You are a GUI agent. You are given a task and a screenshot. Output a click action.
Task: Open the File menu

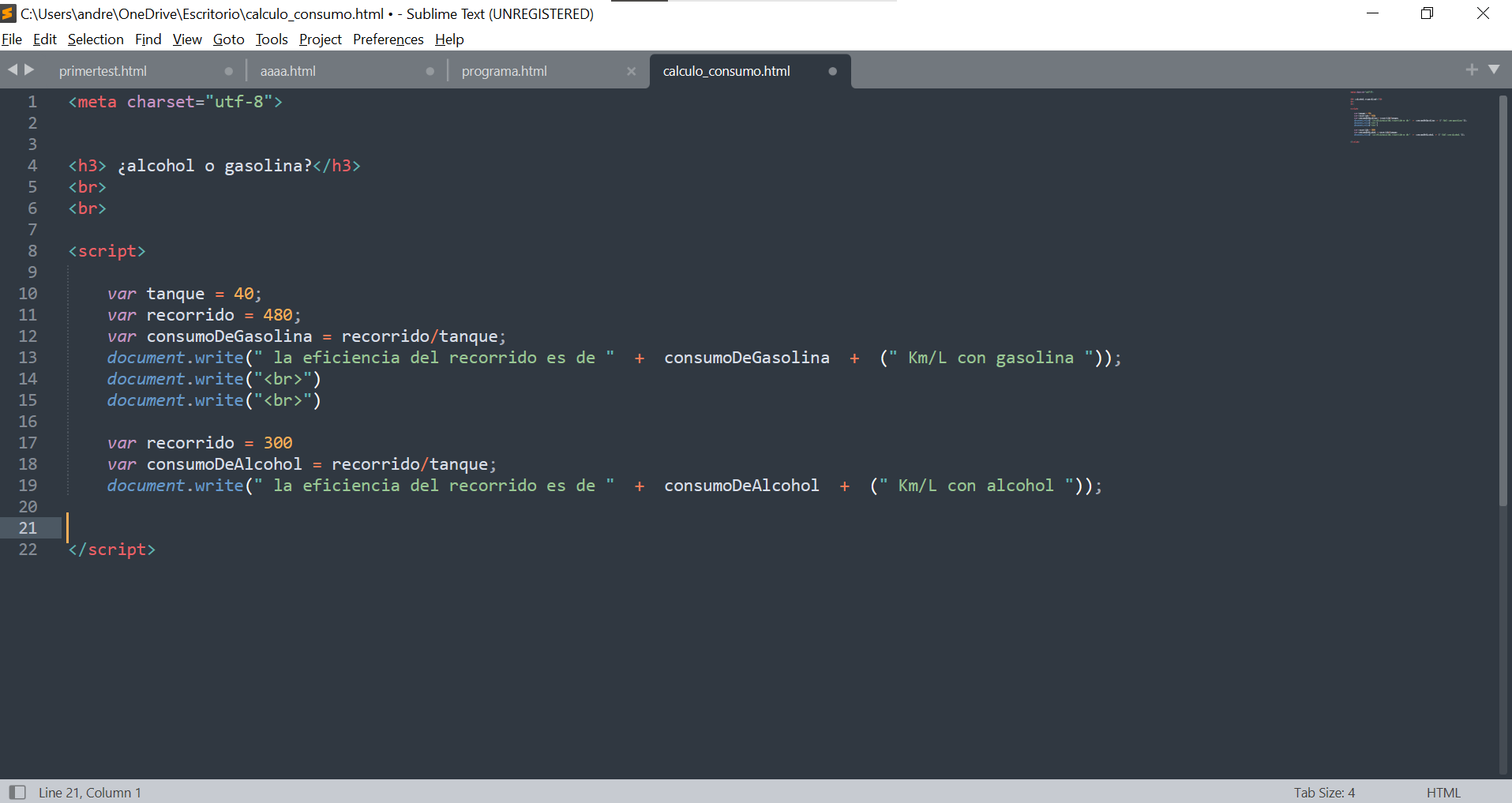point(12,39)
